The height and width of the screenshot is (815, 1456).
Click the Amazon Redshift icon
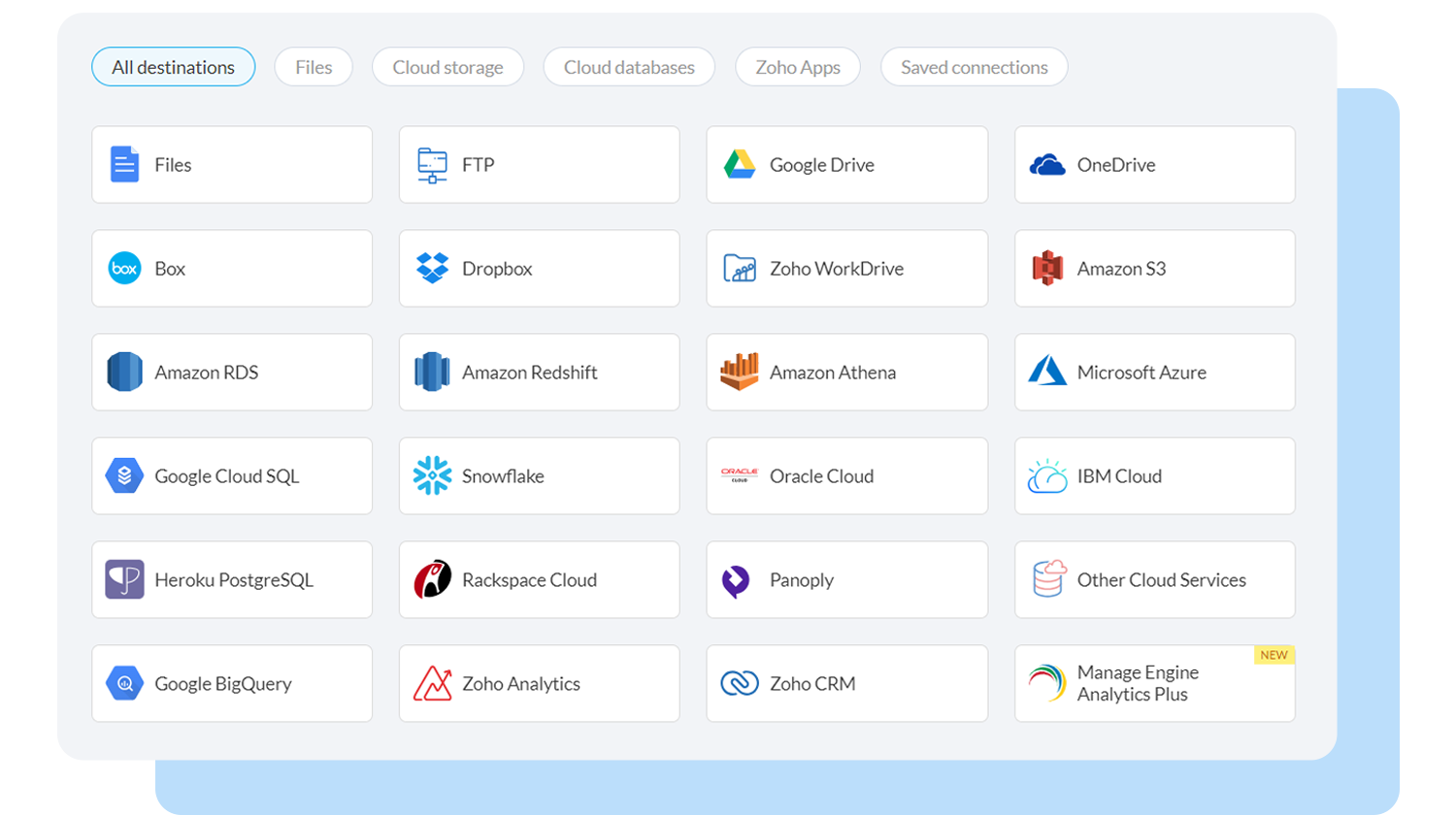(432, 373)
